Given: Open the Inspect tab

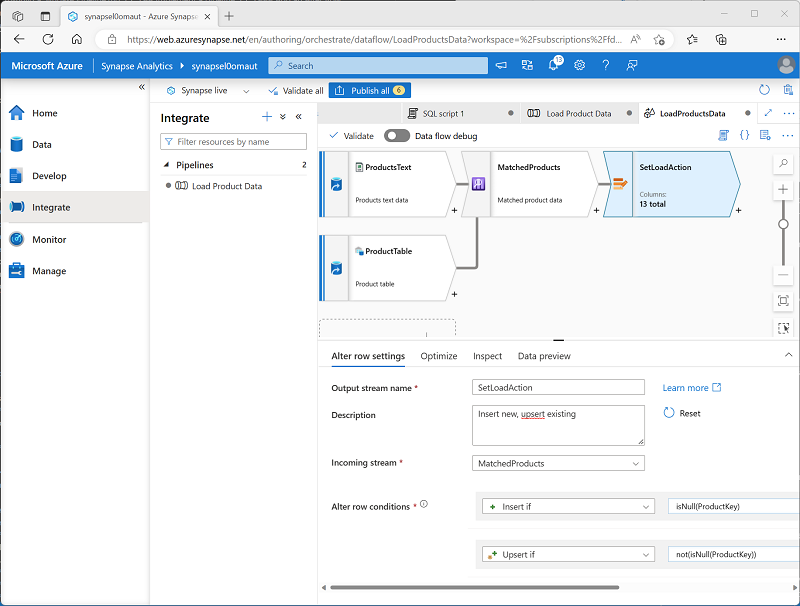Looking at the screenshot, I should coord(487,356).
